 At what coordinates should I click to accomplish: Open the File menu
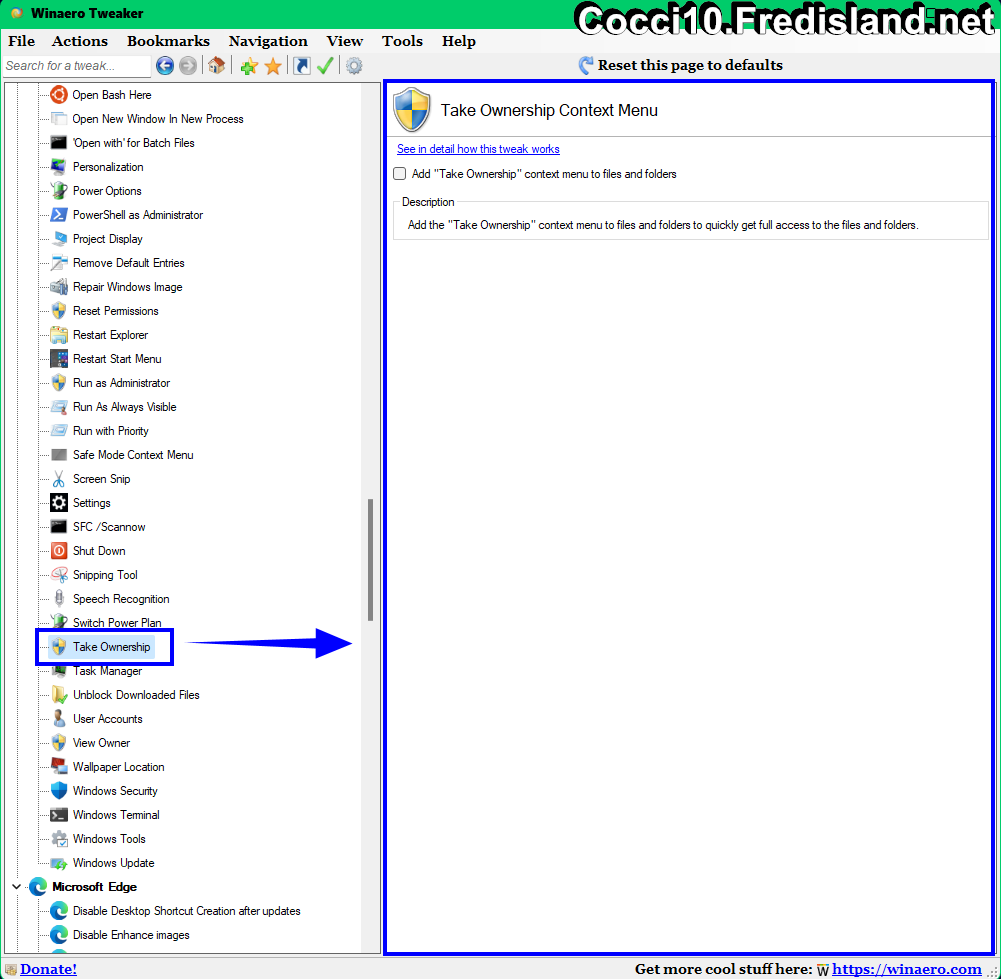tap(21, 41)
